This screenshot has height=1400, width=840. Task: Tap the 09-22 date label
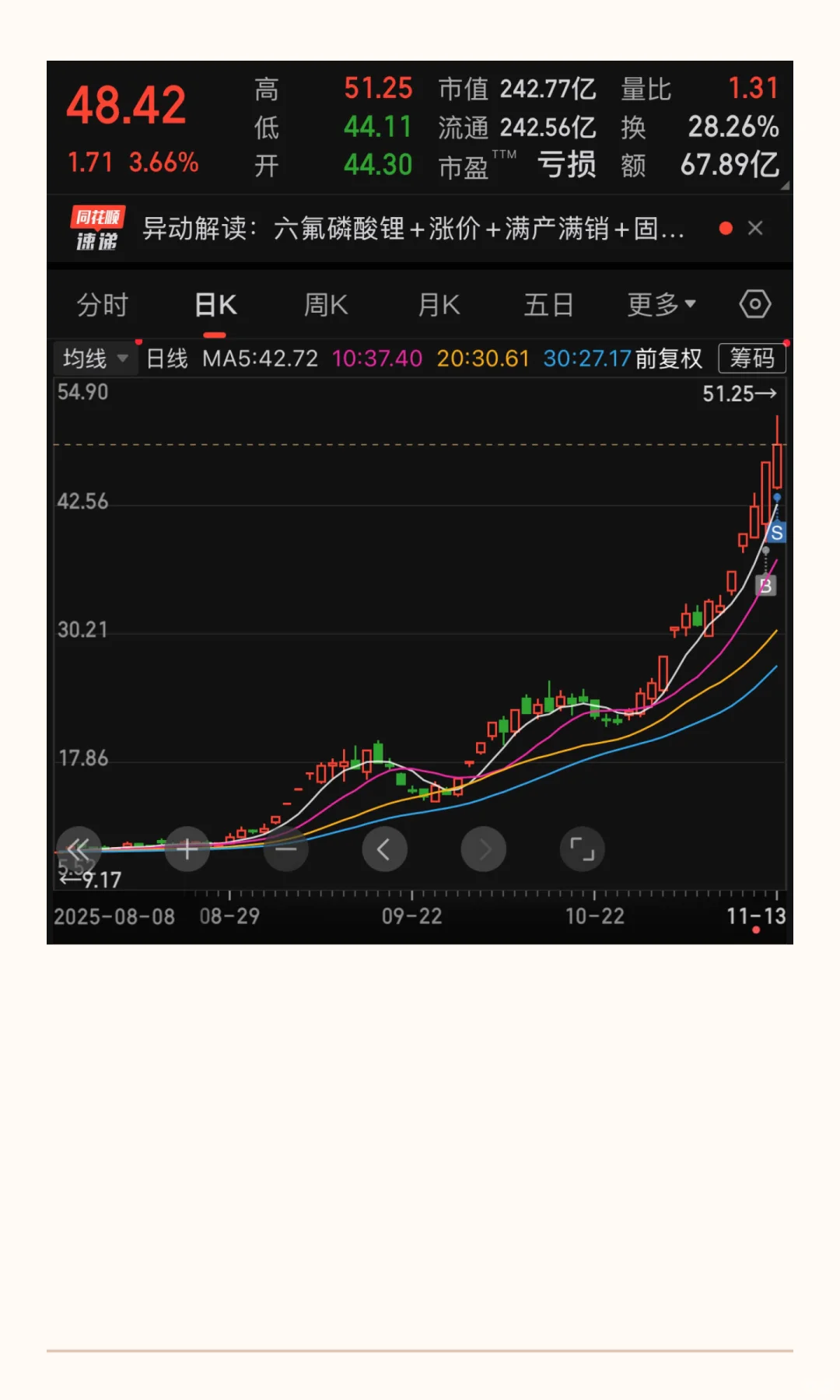pyautogui.click(x=411, y=916)
